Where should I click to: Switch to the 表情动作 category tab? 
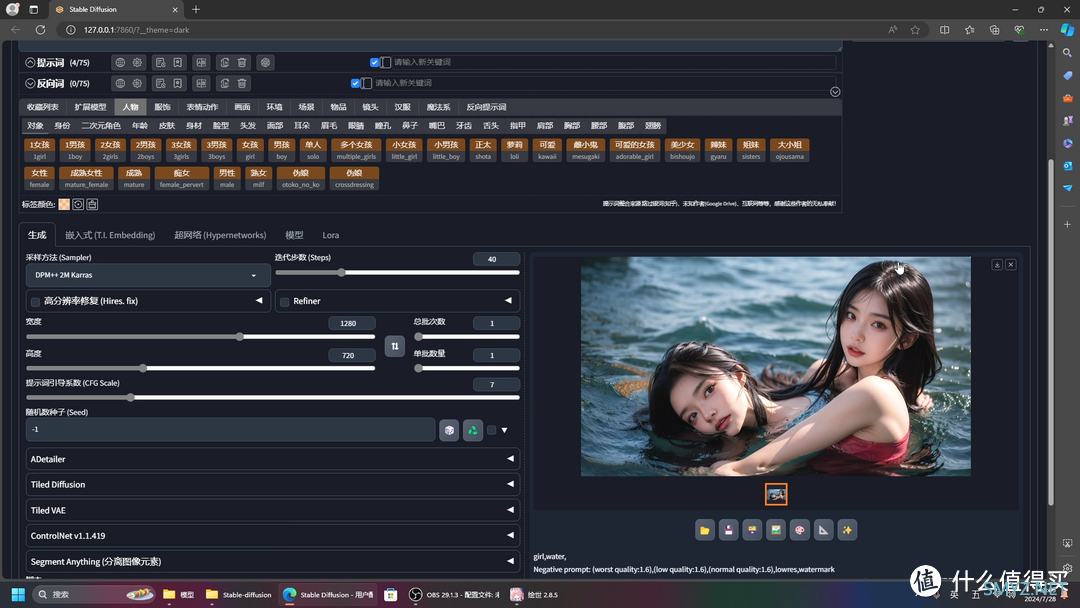click(202, 107)
